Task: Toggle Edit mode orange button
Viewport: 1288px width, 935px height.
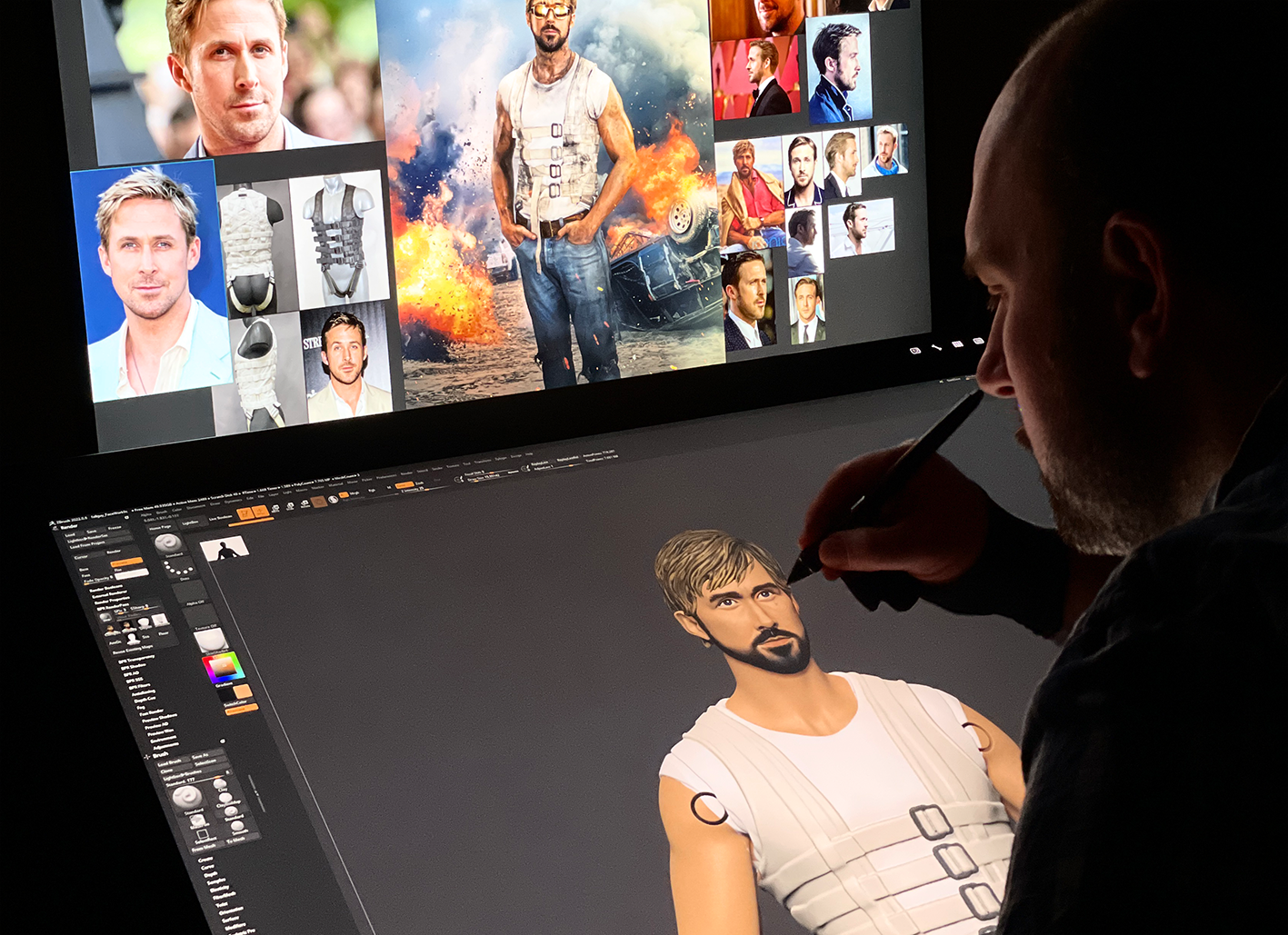Action: (x=245, y=513)
